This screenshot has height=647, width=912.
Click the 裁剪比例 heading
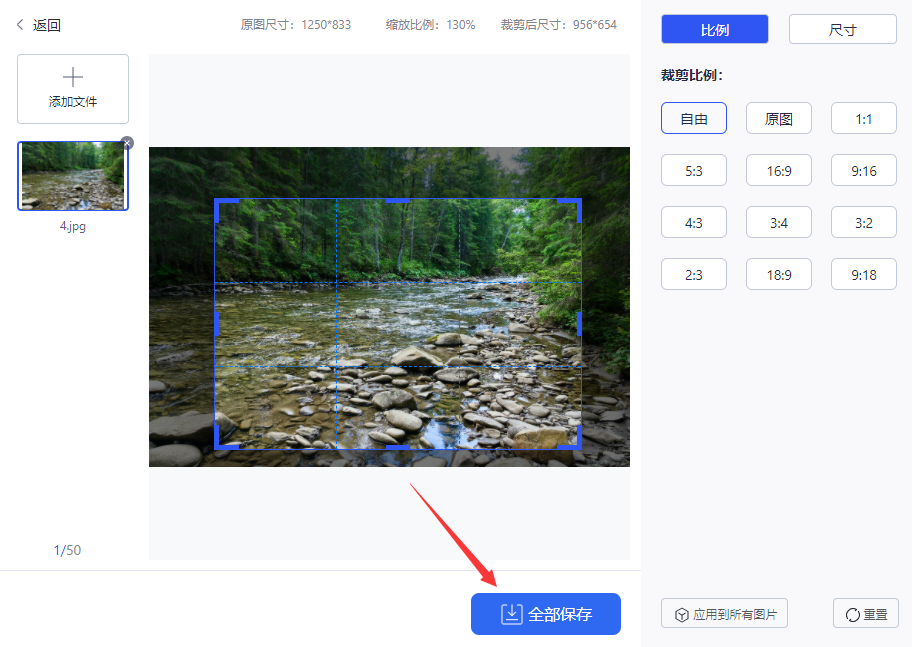[x=692, y=75]
